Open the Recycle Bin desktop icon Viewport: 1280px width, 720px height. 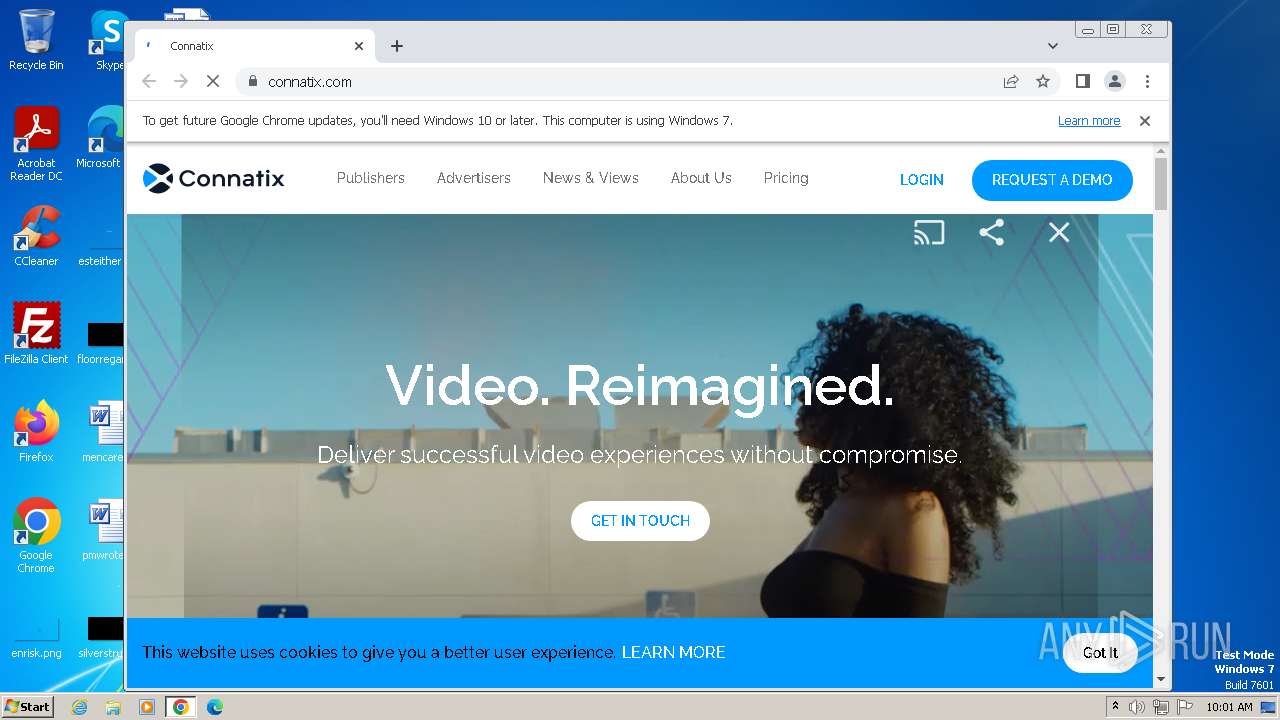pyautogui.click(x=36, y=40)
